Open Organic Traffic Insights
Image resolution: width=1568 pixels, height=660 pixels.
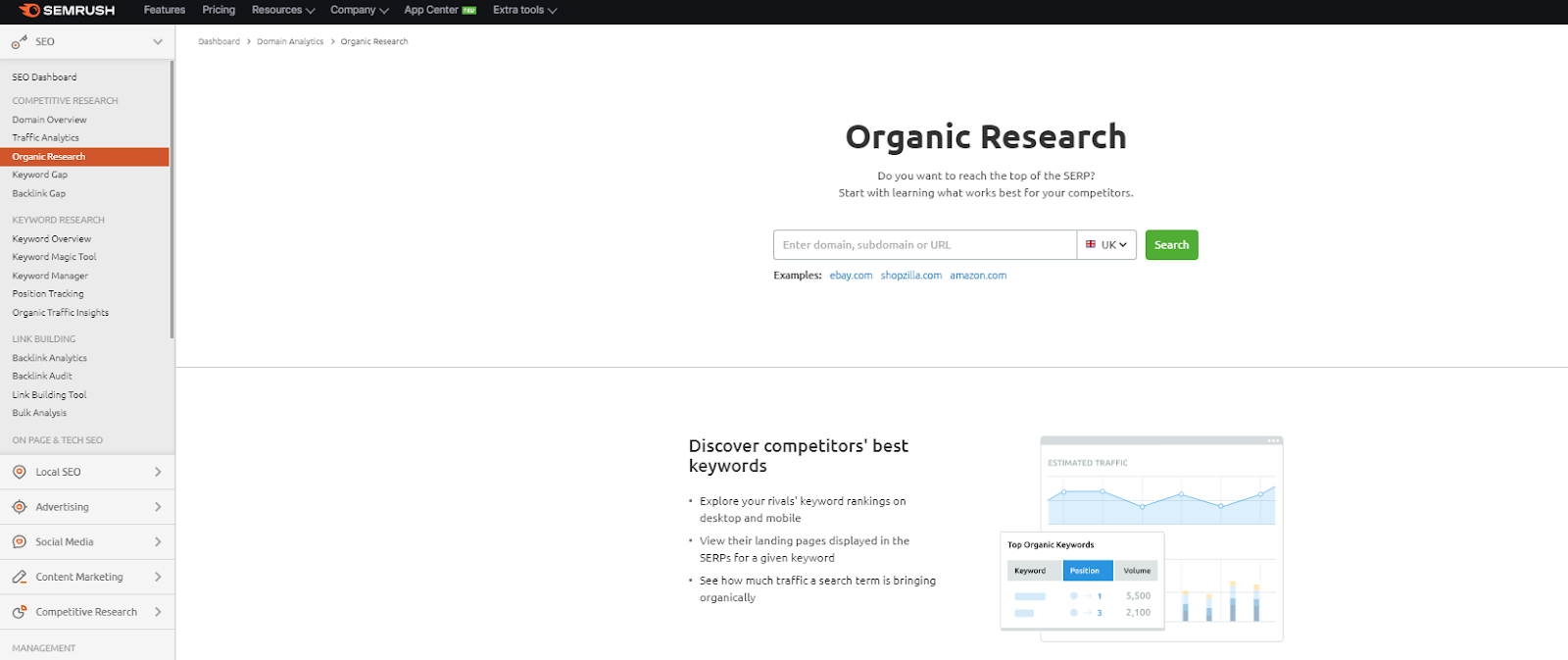click(x=61, y=313)
